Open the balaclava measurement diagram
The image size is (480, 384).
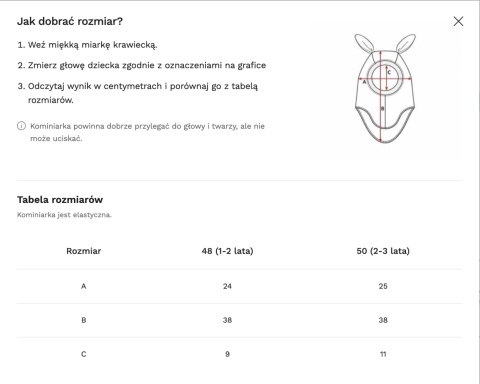(x=385, y=88)
